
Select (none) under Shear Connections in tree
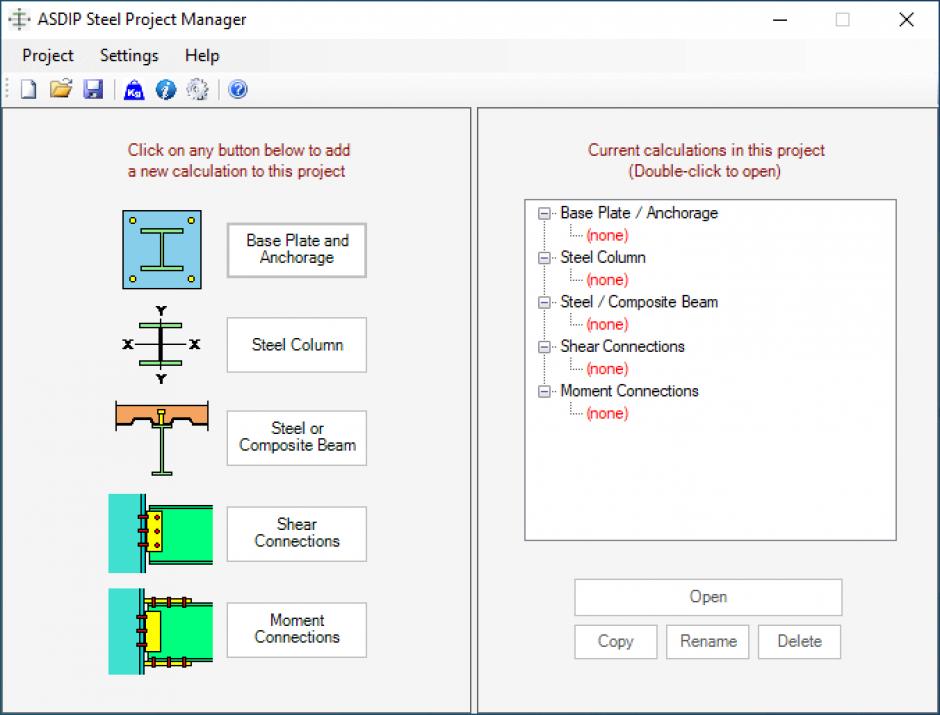point(607,369)
